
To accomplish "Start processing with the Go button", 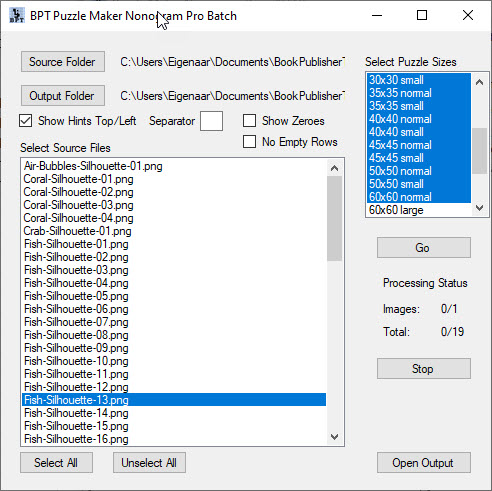I will pyautogui.click(x=424, y=248).
